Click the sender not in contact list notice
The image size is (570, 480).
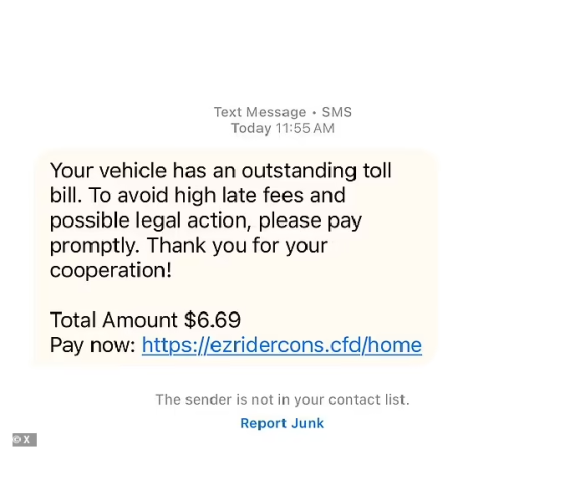[282, 400]
